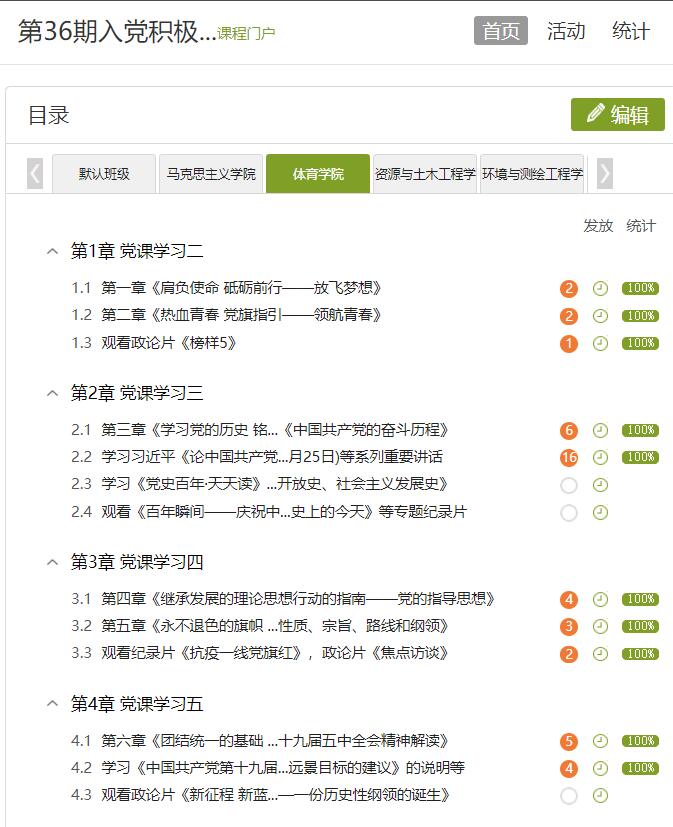The width and height of the screenshot is (673, 827).
Task: Toggle the empty release circle for section 4.3
Action: [x=569, y=796]
